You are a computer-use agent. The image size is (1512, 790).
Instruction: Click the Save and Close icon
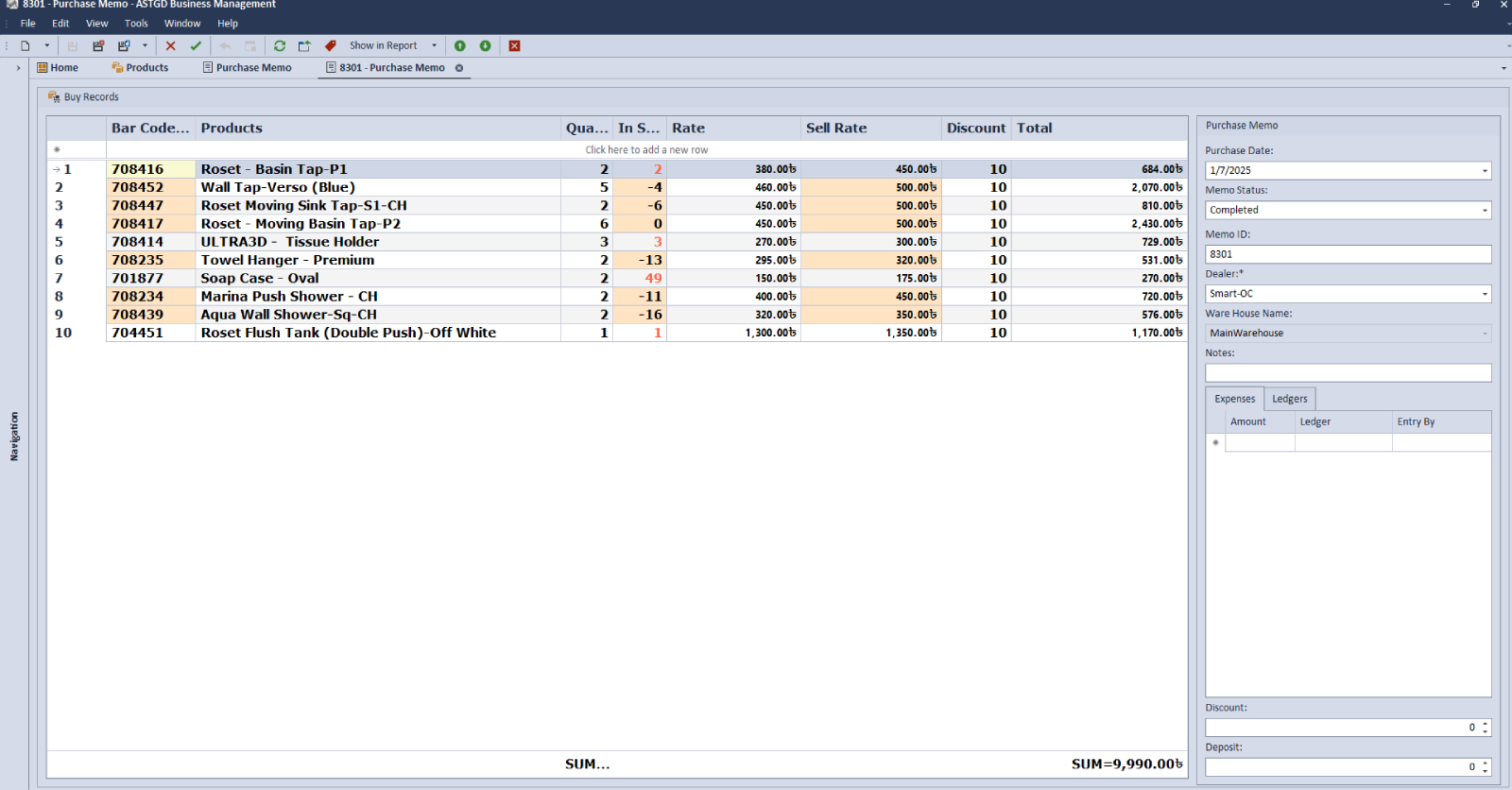98,45
